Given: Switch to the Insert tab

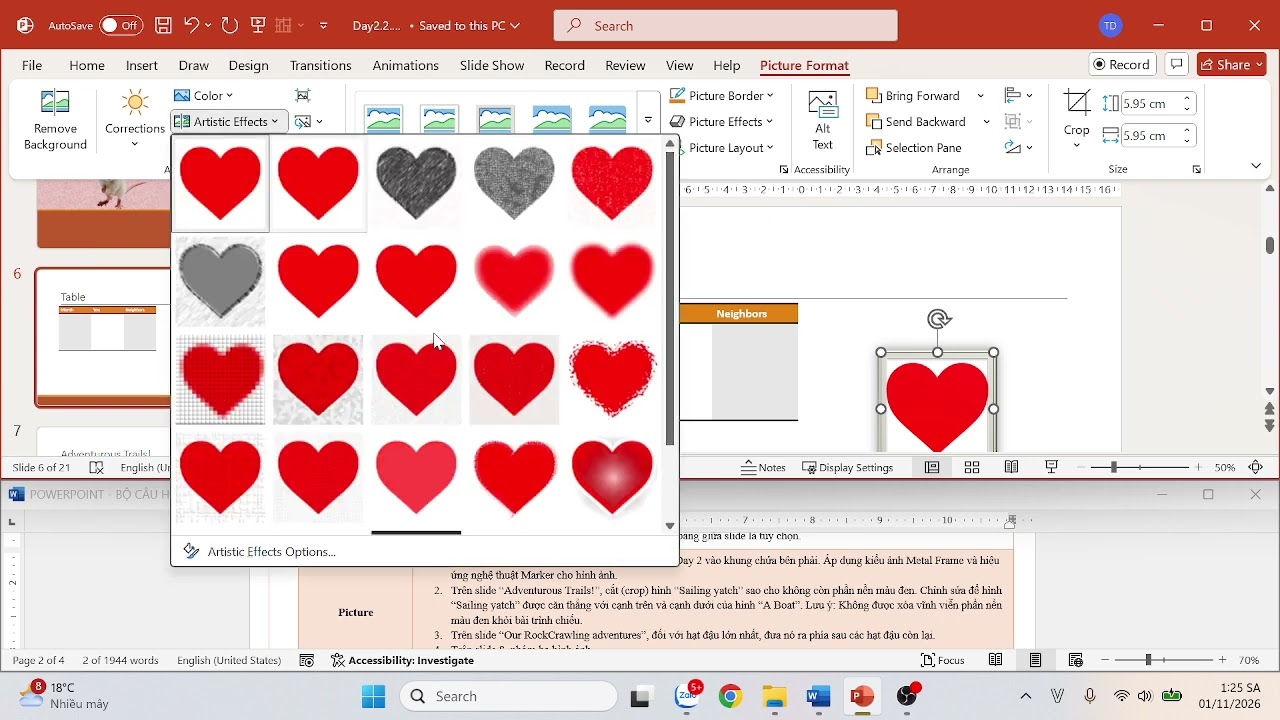Looking at the screenshot, I should pos(142,65).
